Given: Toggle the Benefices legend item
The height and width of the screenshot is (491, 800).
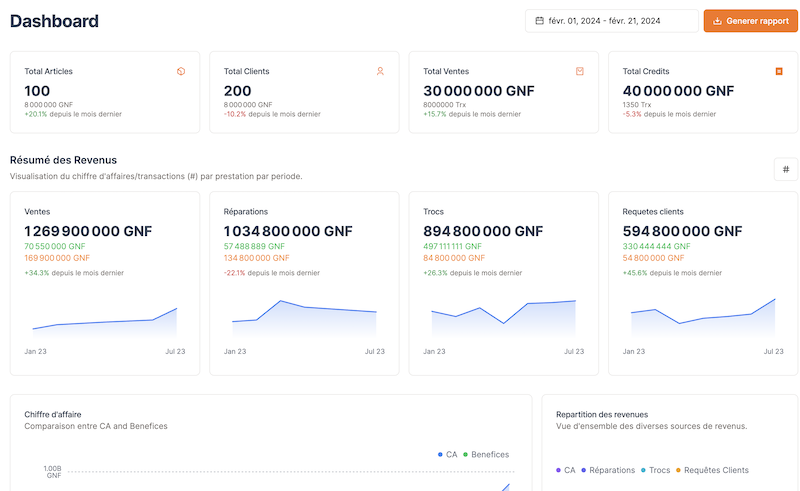Looking at the screenshot, I should (485, 454).
